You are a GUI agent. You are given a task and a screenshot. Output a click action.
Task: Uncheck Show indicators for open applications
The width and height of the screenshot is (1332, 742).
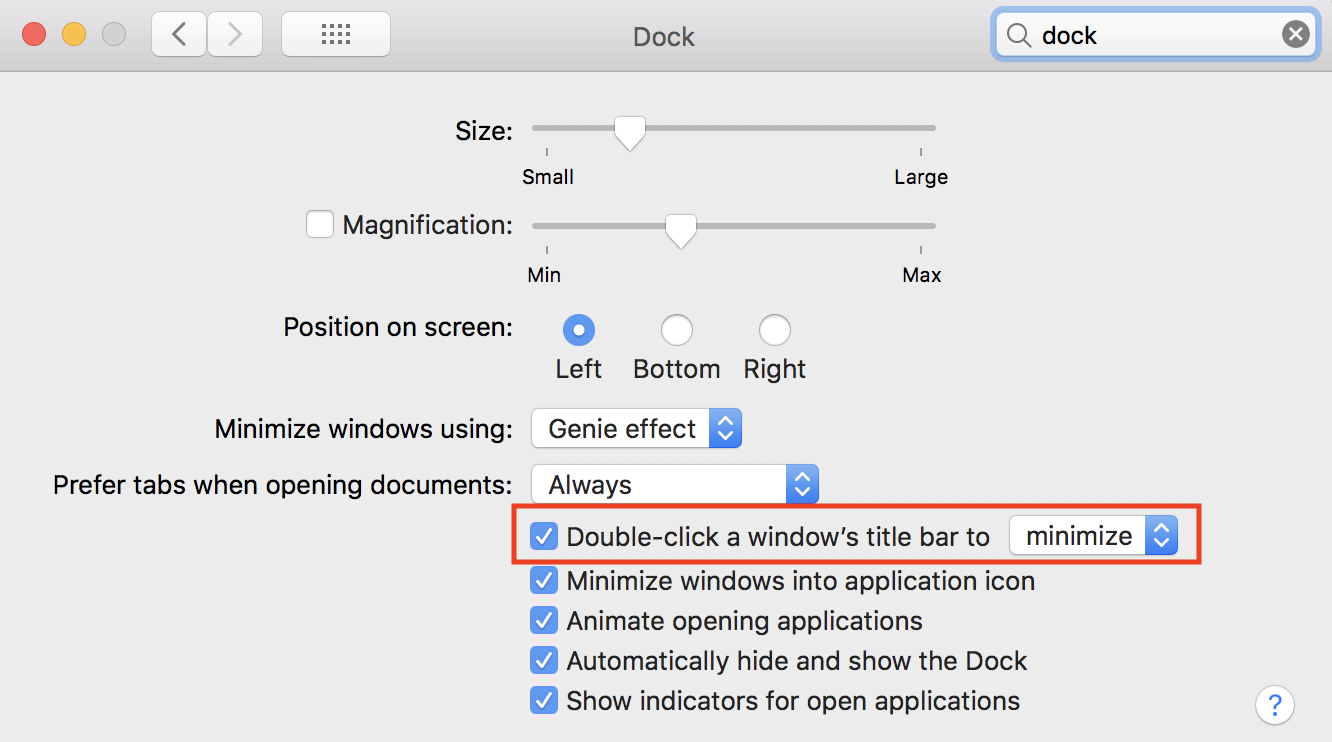tap(544, 701)
